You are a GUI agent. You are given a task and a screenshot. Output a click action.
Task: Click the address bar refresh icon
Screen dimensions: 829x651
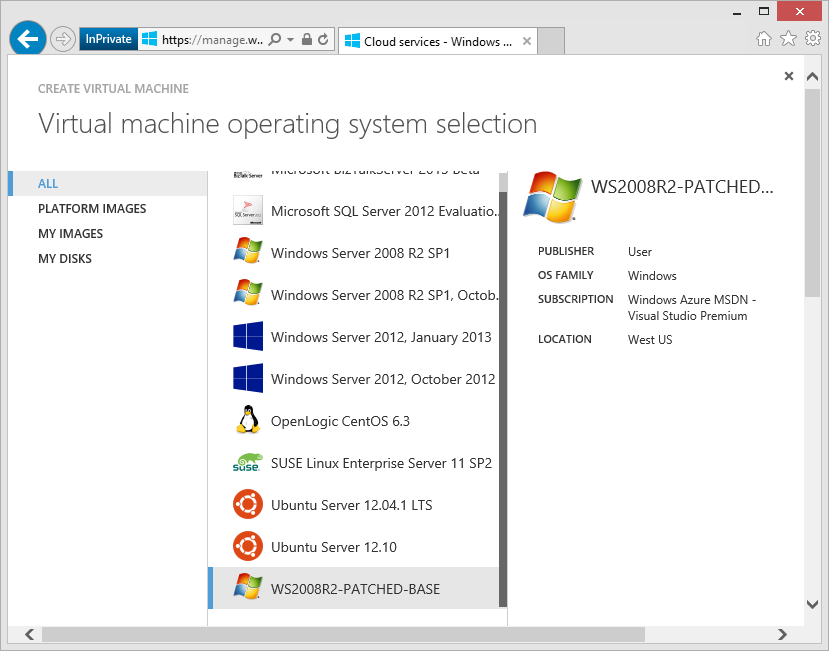[x=323, y=40]
